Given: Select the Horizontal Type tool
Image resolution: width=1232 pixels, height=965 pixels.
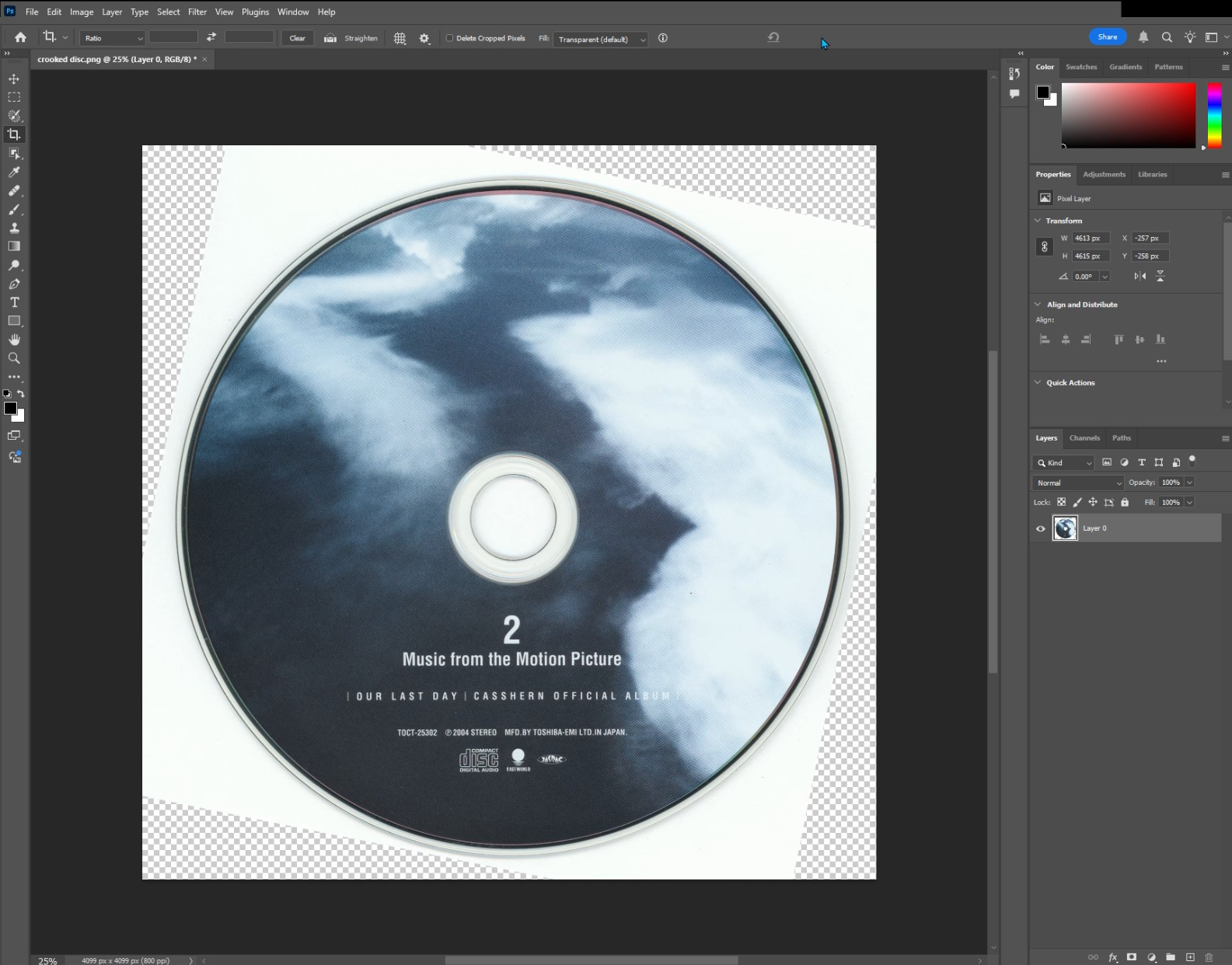Looking at the screenshot, I should click(x=14, y=302).
